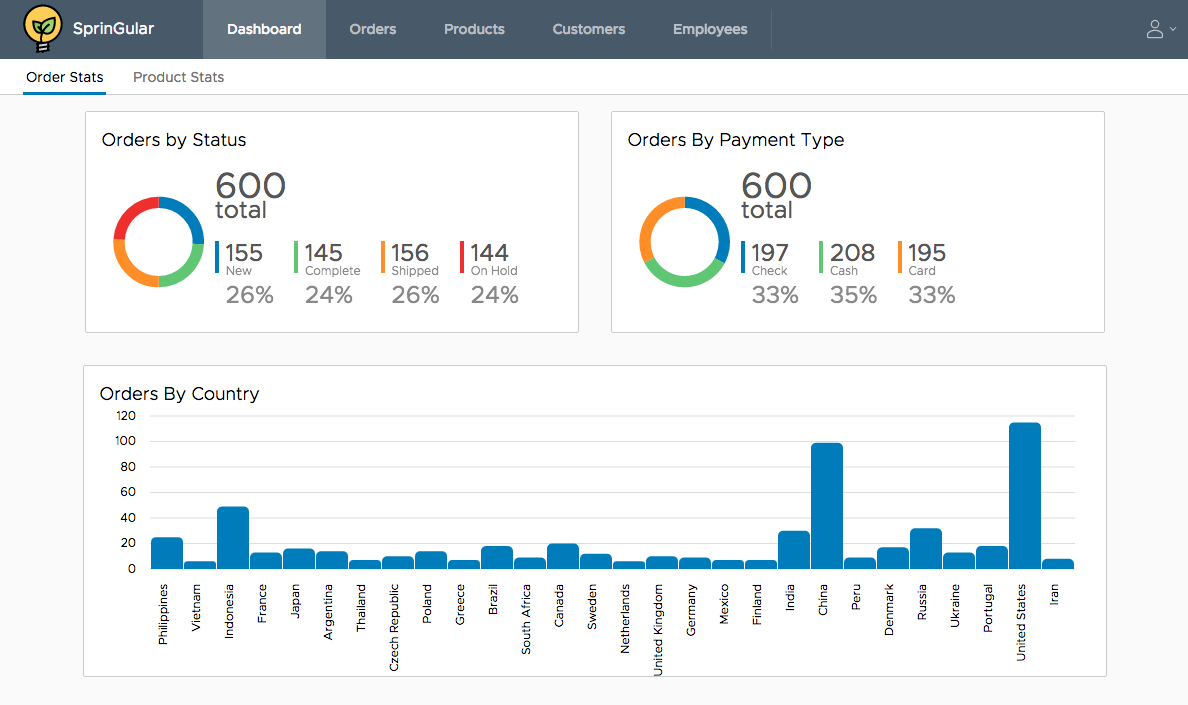Click the blue New status color marker
The image size is (1188, 705).
[x=217, y=257]
